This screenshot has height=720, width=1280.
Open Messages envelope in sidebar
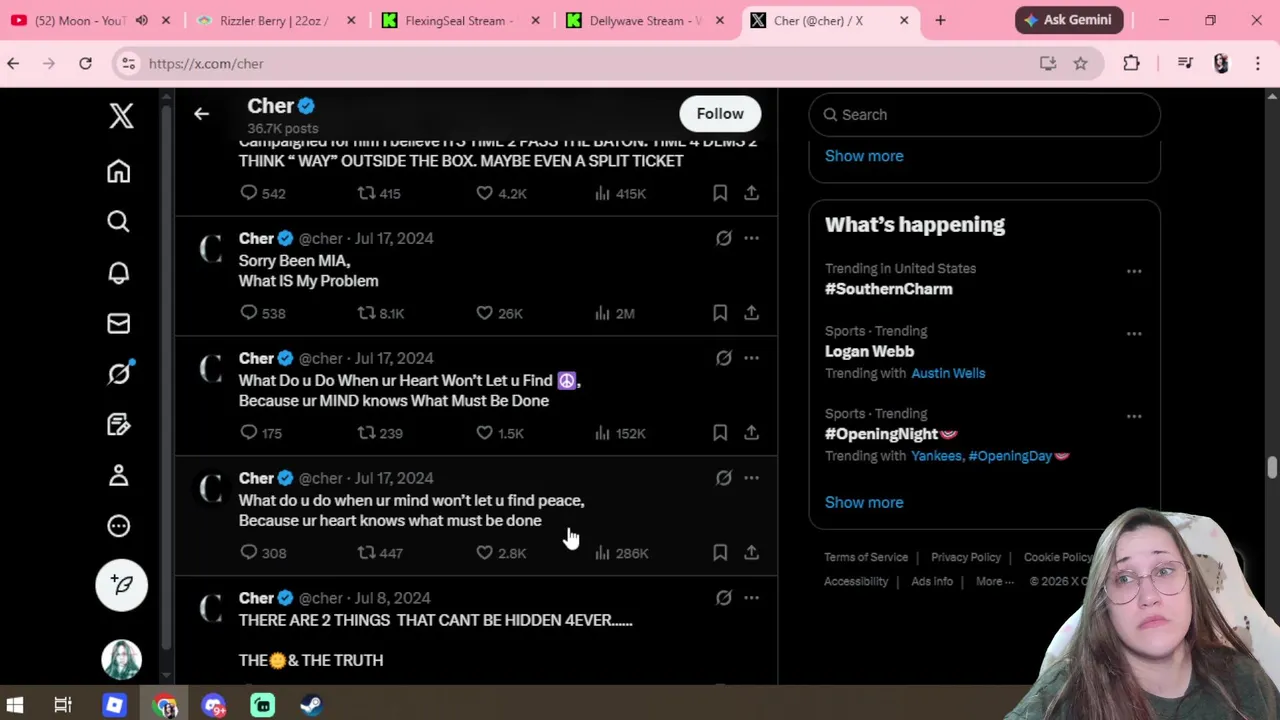click(x=119, y=323)
